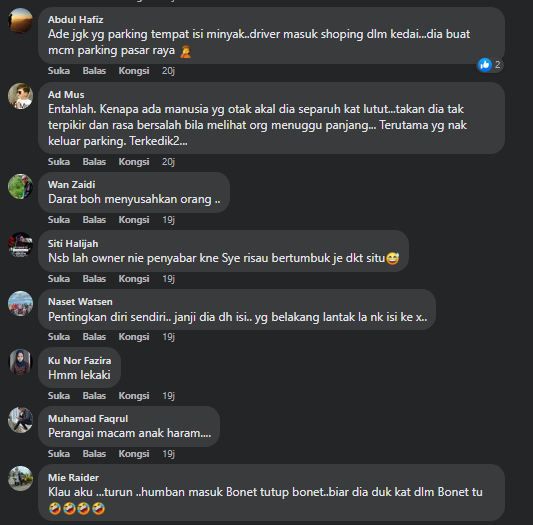This screenshot has height=525, width=533.
Task: Open Wan Zaidi's avatar image
Action: [x=20, y=186]
